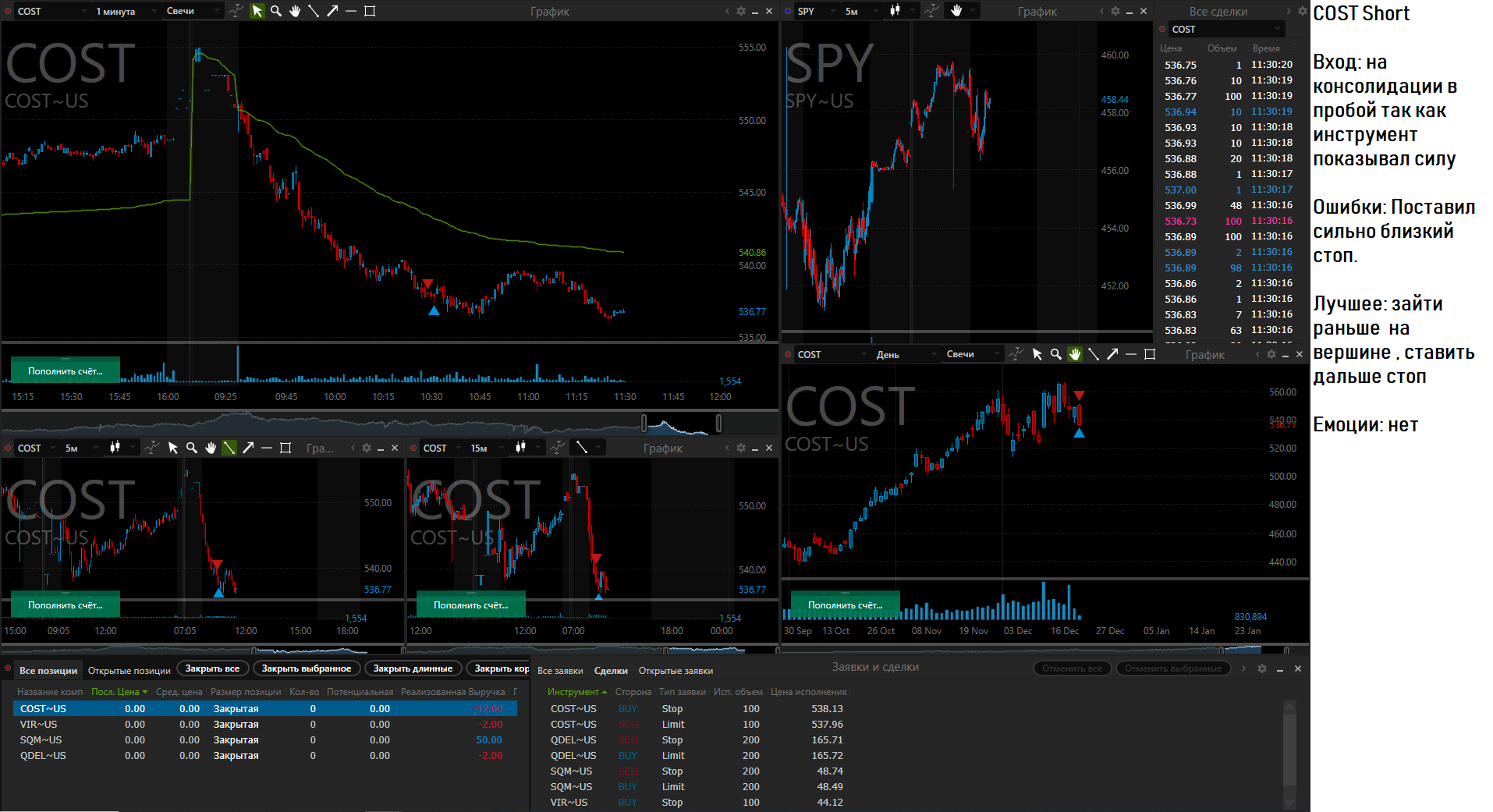This screenshot has height=812, width=1493.
Task: Select rectangle tool in COST 1-minute chart
Action: [370, 11]
